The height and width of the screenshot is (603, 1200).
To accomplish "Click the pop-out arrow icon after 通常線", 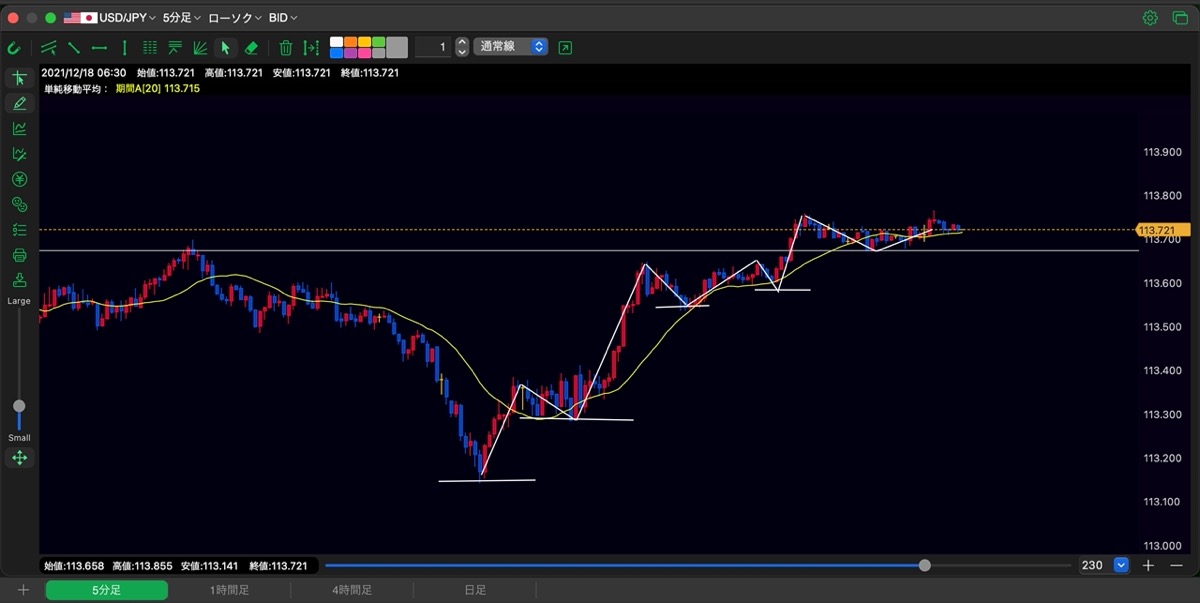I will (x=565, y=47).
